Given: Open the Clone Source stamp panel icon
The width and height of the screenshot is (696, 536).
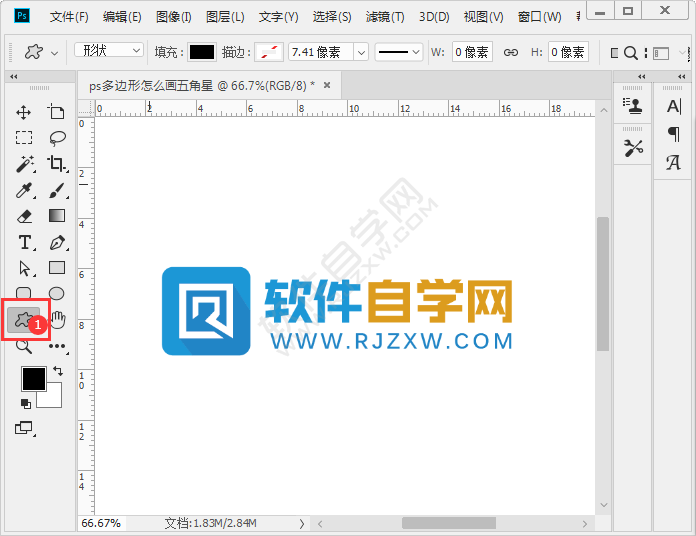Looking at the screenshot, I should coord(633,106).
